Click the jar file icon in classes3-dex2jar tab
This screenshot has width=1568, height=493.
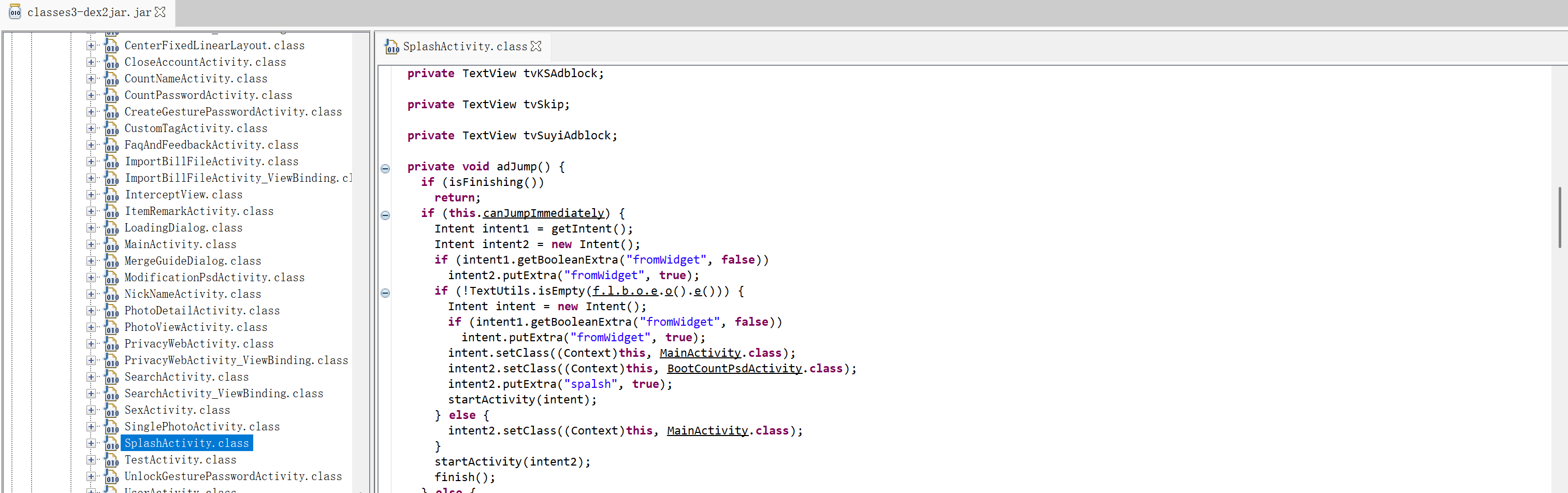tap(14, 12)
